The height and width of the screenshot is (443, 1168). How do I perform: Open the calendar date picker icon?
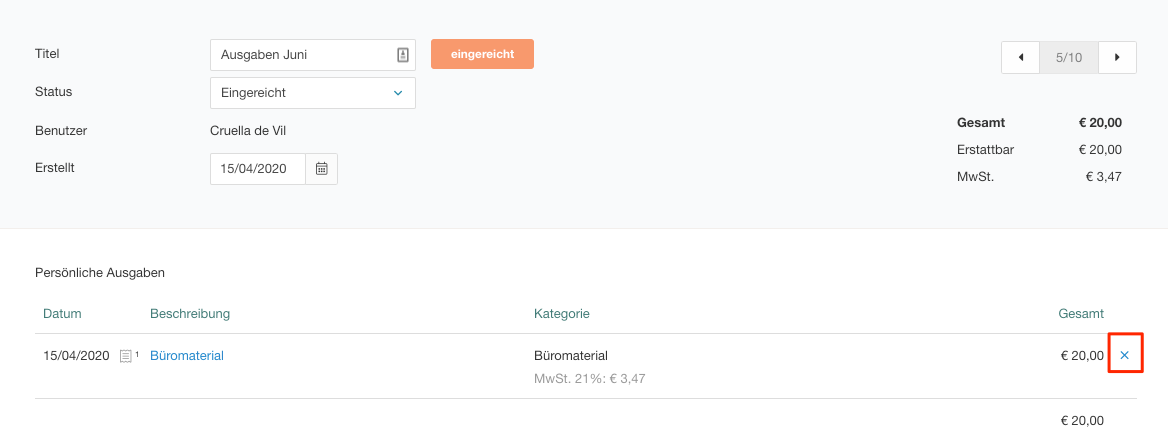pos(322,169)
